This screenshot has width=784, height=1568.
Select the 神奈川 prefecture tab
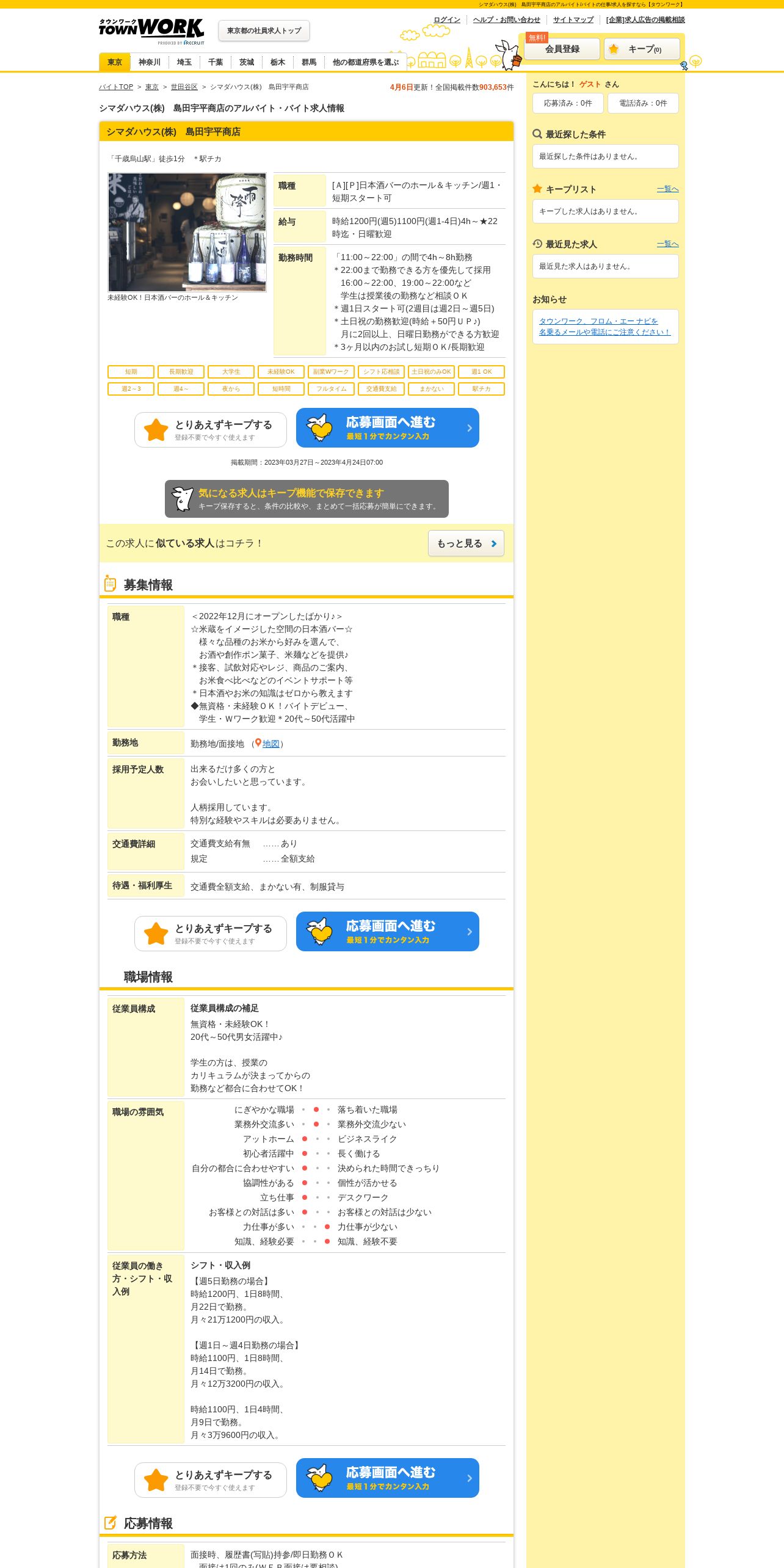click(150, 62)
